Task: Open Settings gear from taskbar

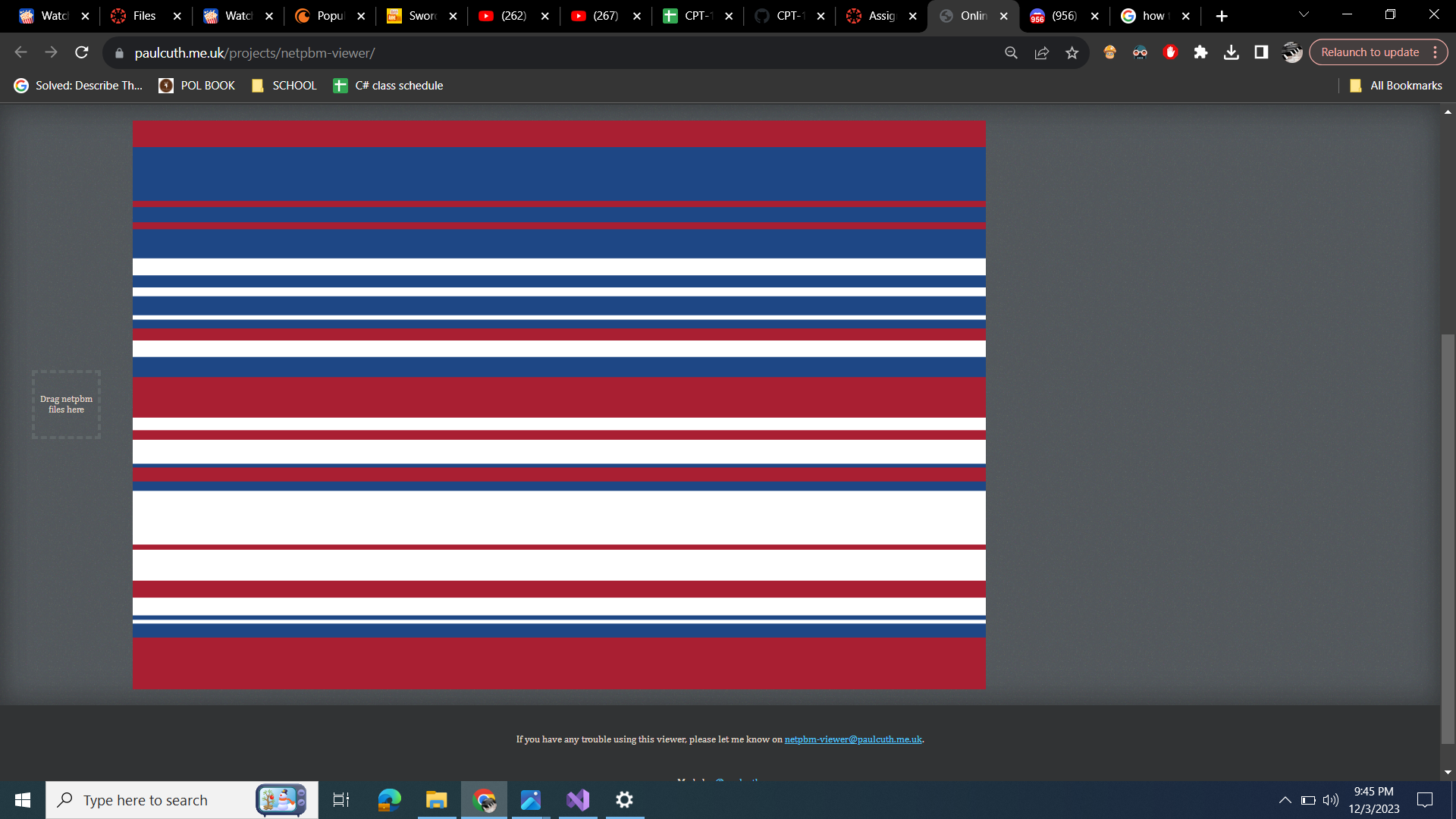Action: [x=625, y=800]
